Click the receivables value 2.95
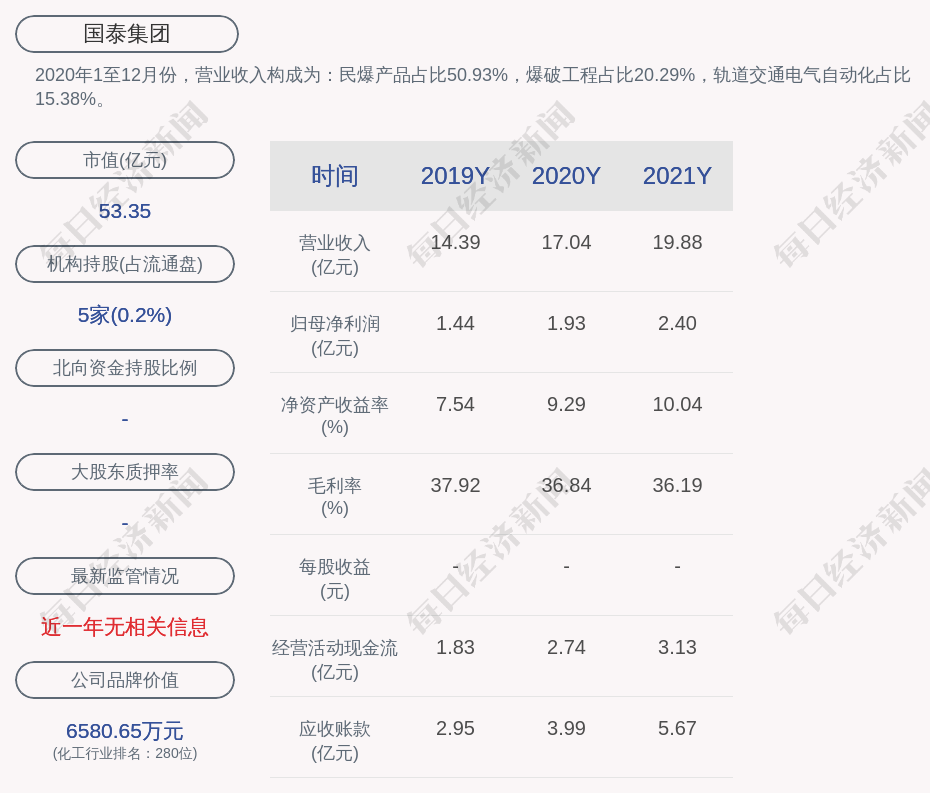930x793 pixels. [x=455, y=728]
